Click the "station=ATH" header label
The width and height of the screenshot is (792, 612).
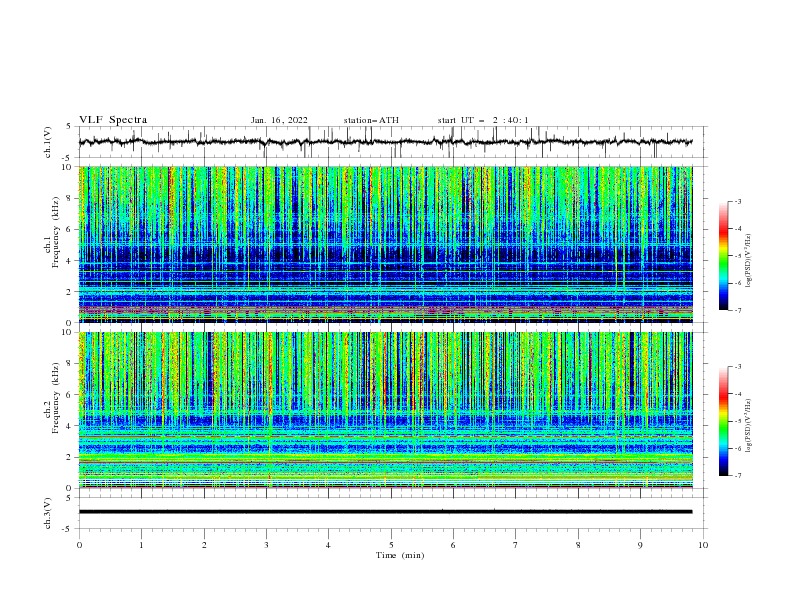[x=371, y=120]
